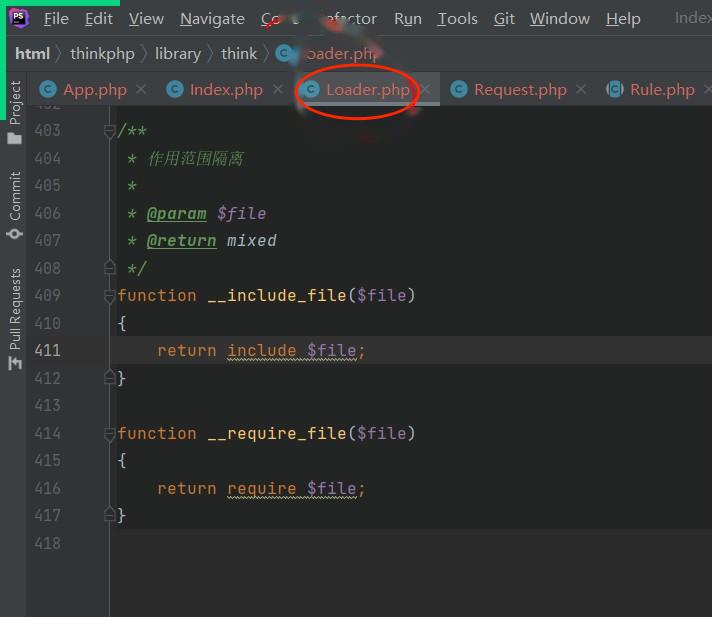712x617 pixels.
Task: Select thinkphp in the breadcrumb path
Action: pyautogui.click(x=102, y=54)
